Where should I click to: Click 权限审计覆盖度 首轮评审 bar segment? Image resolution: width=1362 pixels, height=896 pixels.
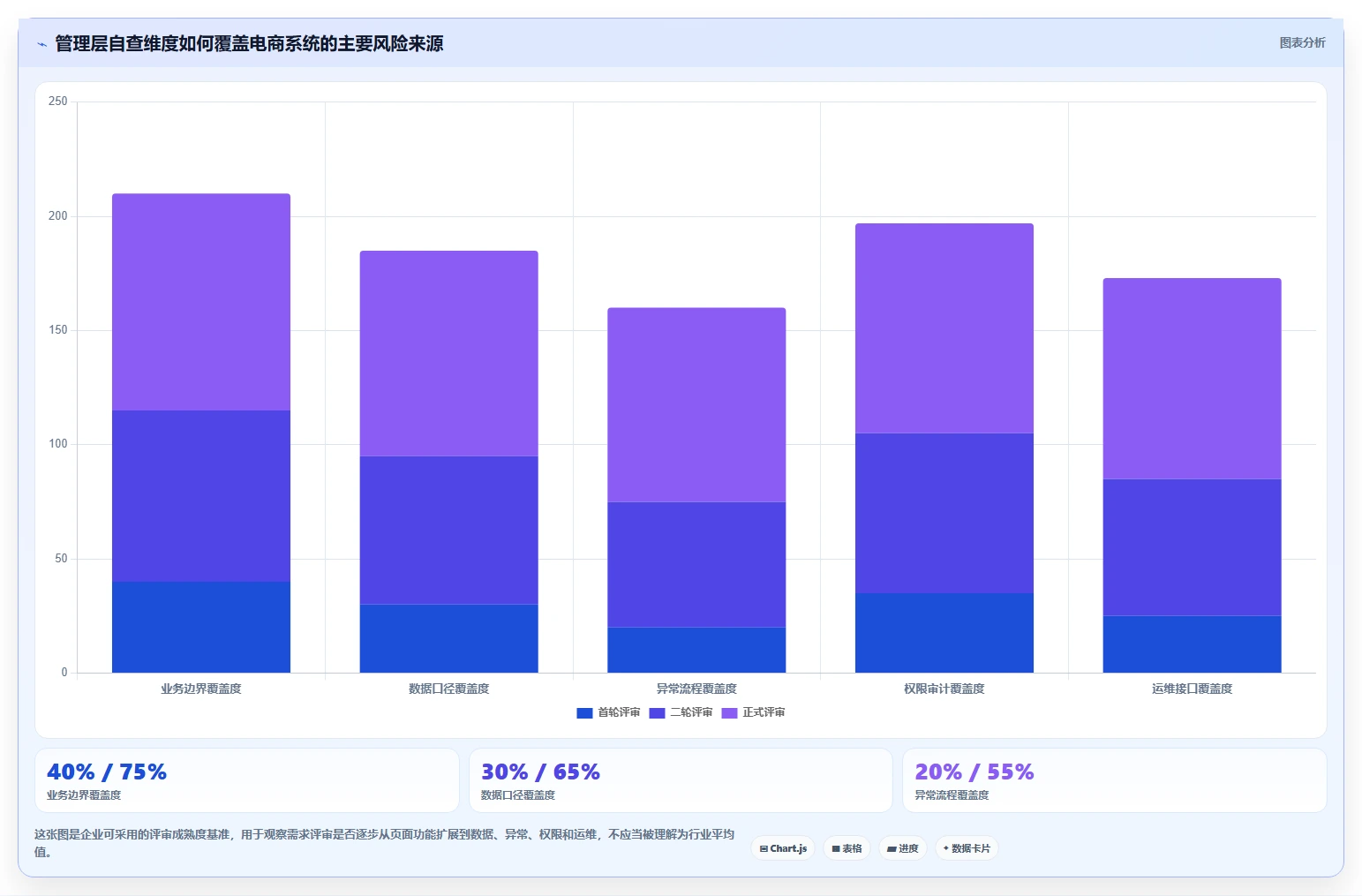coord(944,633)
